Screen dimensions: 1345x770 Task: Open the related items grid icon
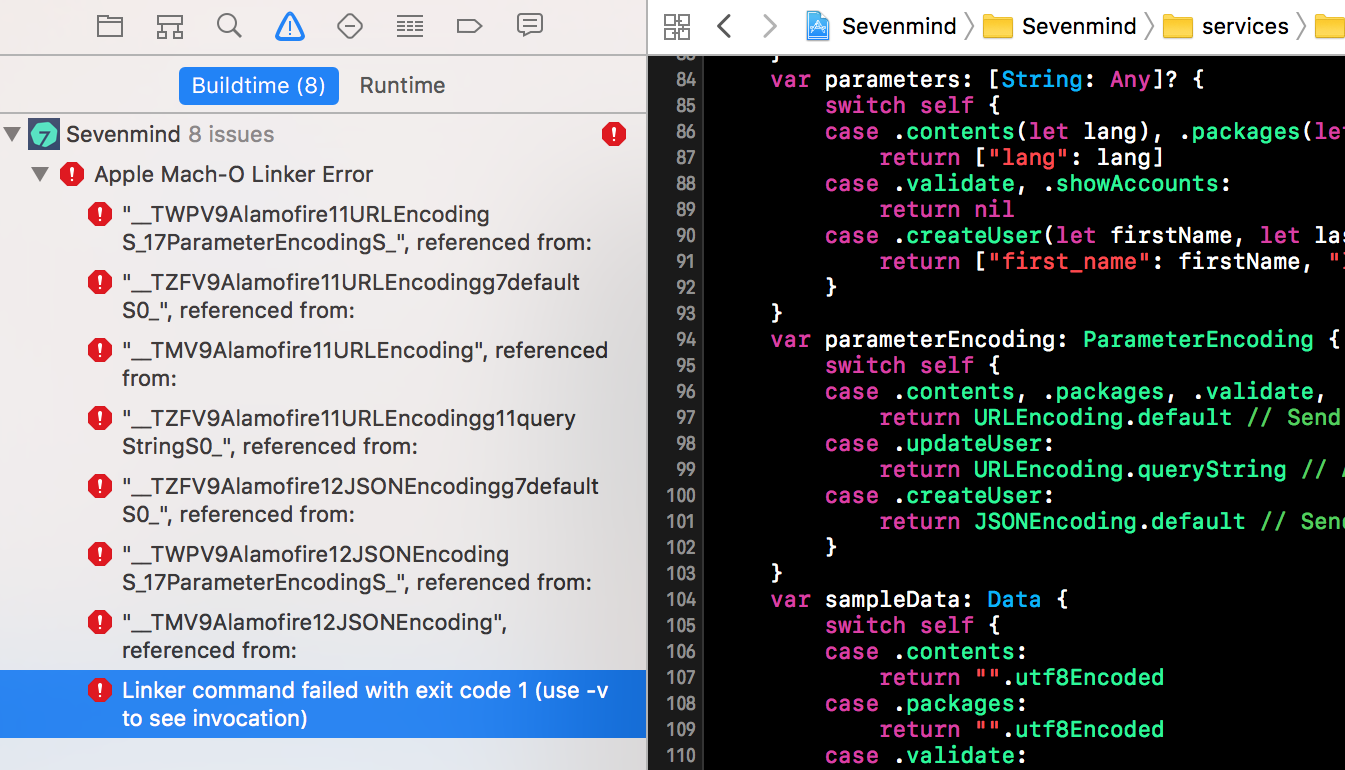pos(677,27)
